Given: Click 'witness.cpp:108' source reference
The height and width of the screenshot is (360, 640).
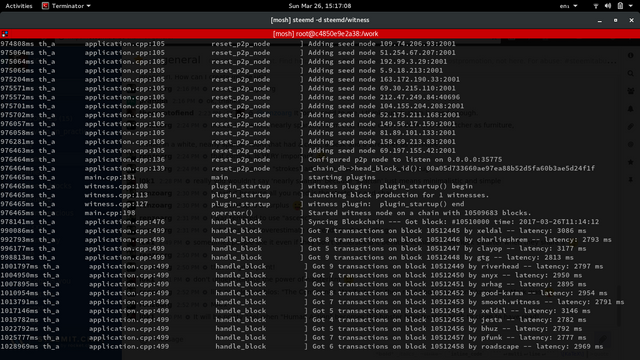Looking at the screenshot, I should coord(116,187).
